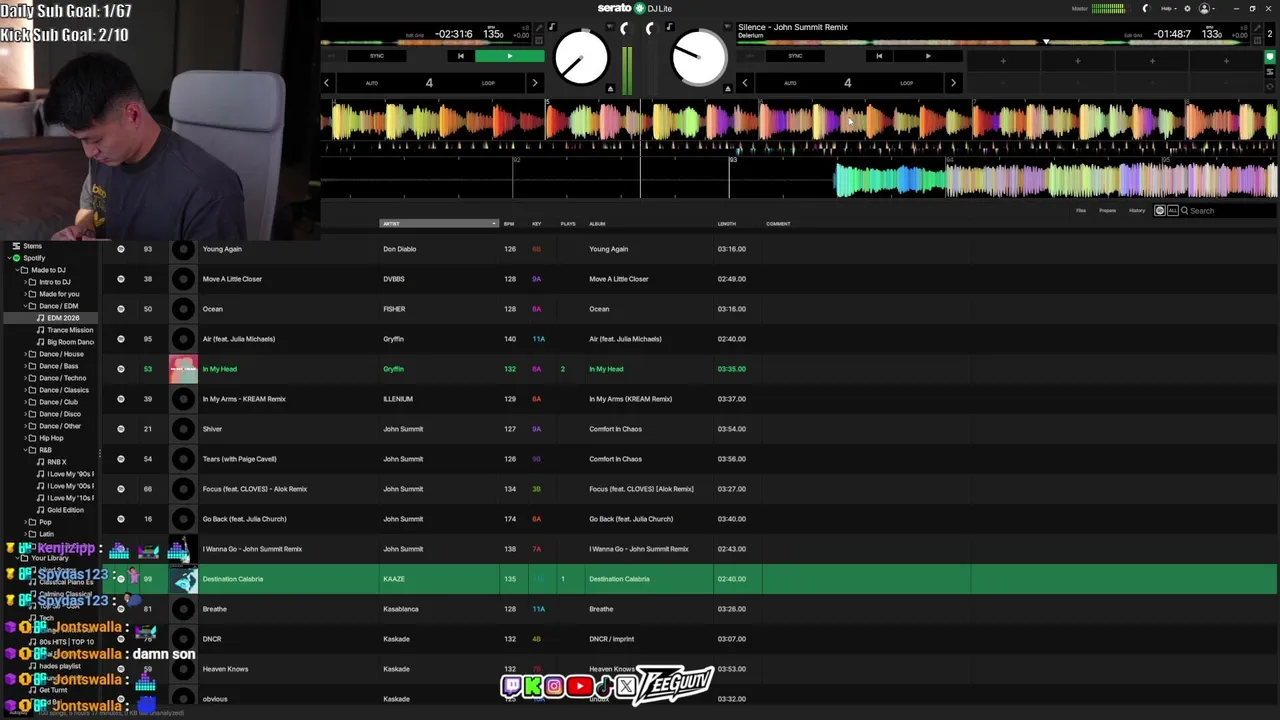Select the Young Again track row
Image resolution: width=1280 pixels, height=720 pixels.
pos(690,249)
